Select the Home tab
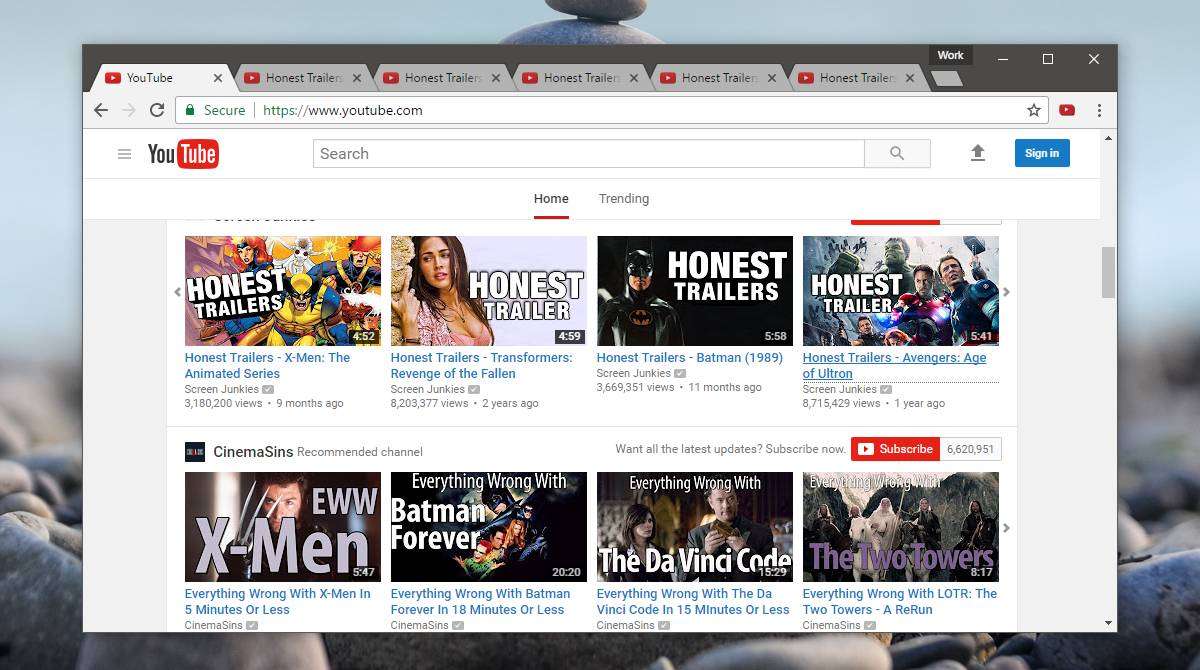This screenshot has width=1200, height=670. pyautogui.click(x=551, y=198)
